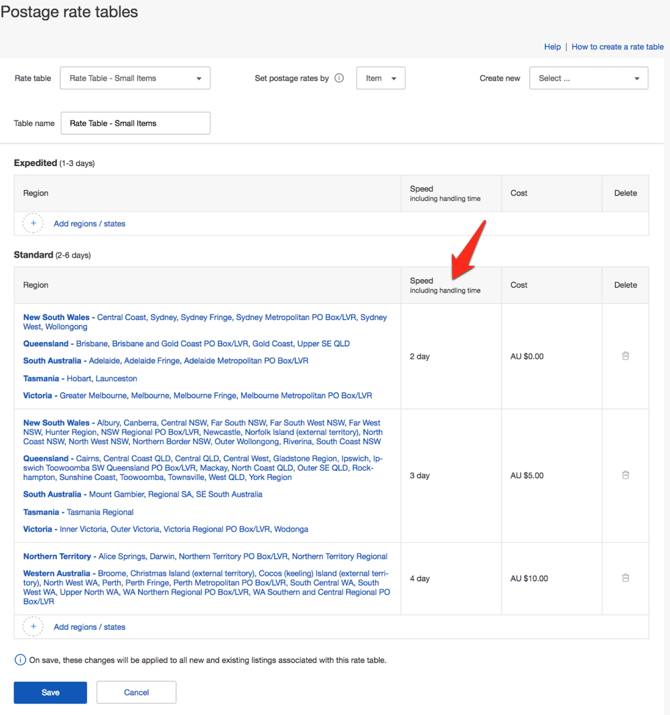Open Tasmania Regional entry
The image size is (670, 715).
click(78, 512)
